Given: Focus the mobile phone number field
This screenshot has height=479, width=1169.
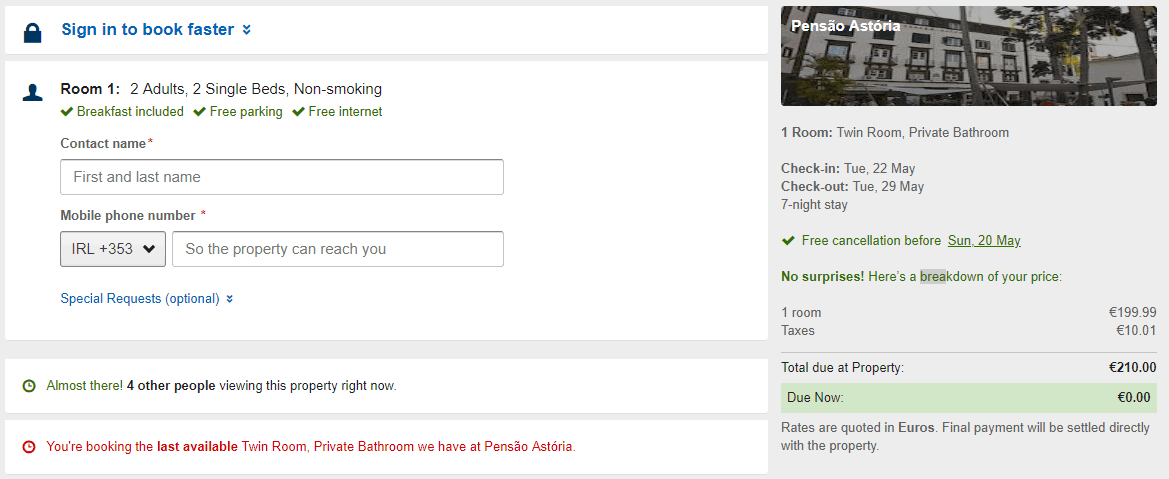Looking at the screenshot, I should [338, 249].
